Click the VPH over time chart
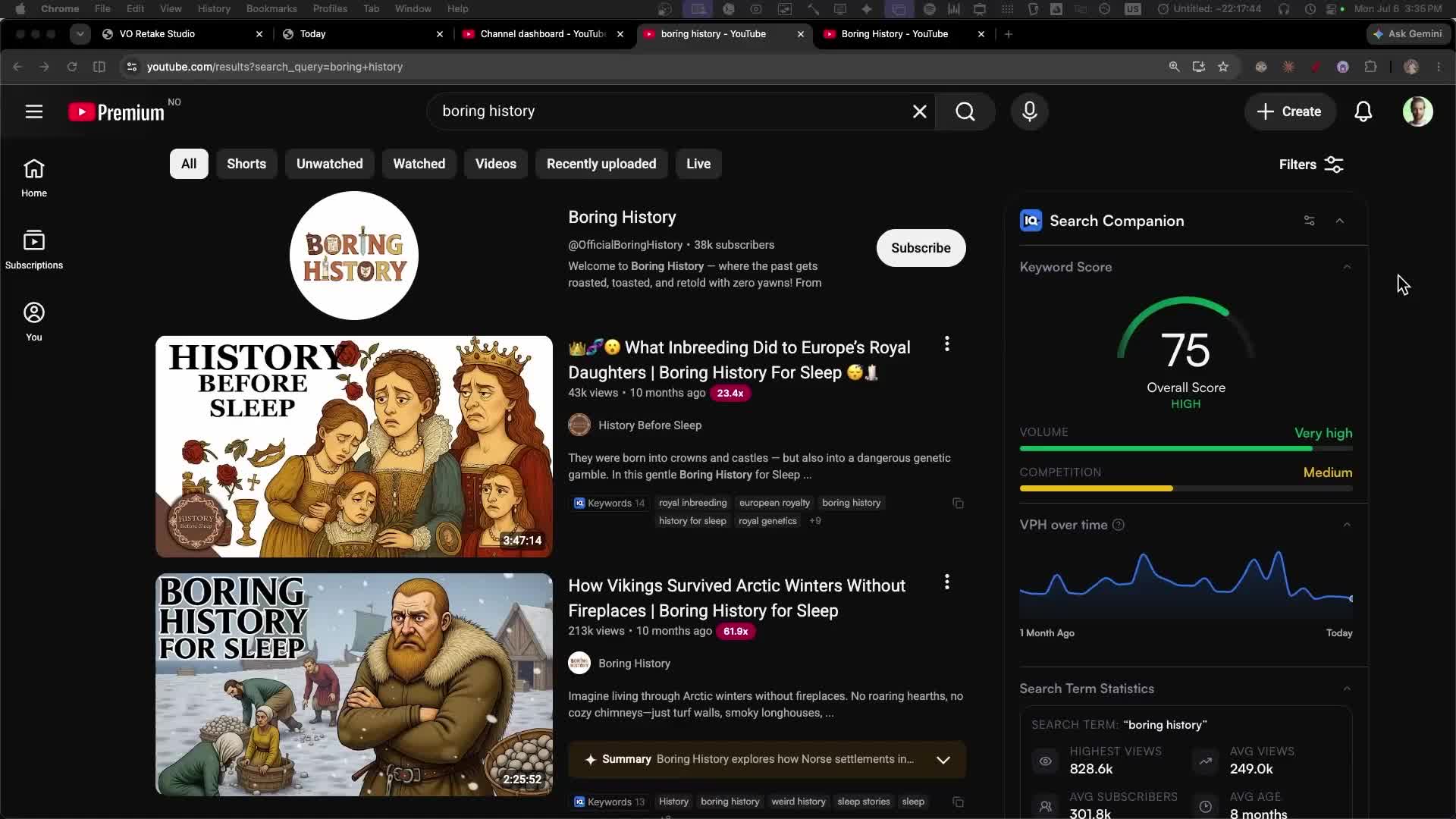This screenshot has height=819, width=1456. pos(1186,583)
